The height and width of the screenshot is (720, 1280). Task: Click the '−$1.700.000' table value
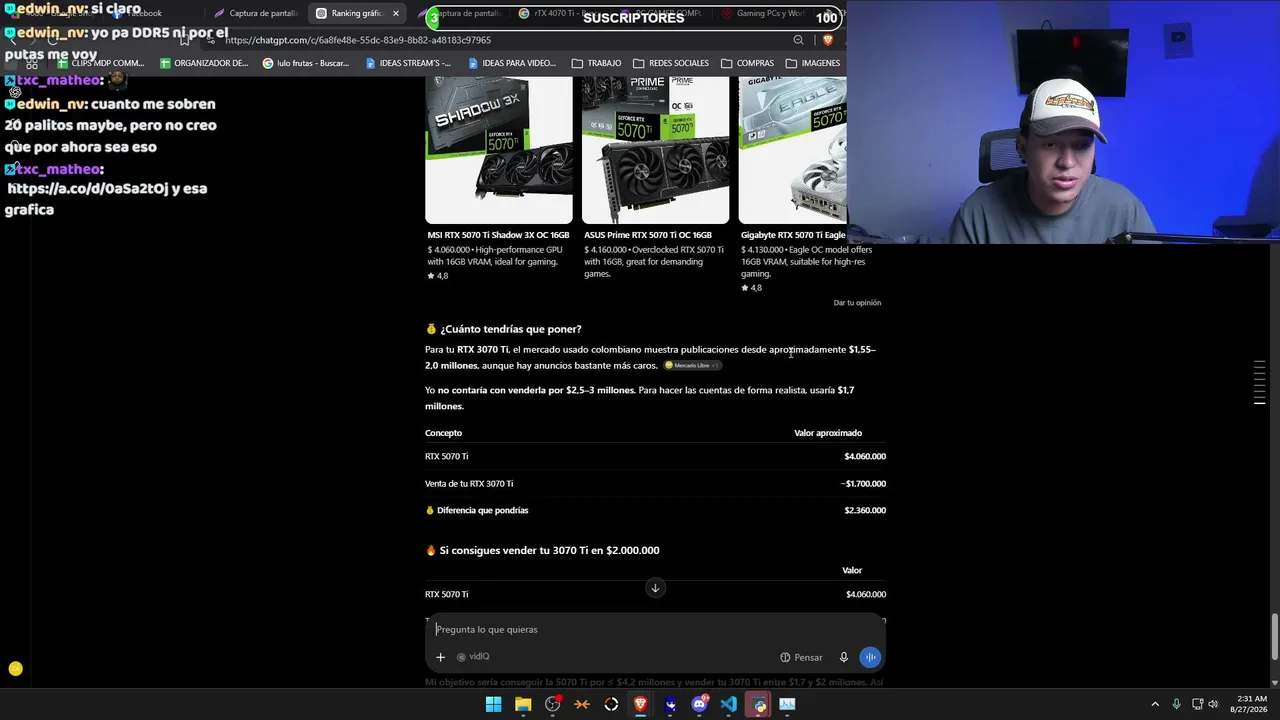(x=863, y=484)
